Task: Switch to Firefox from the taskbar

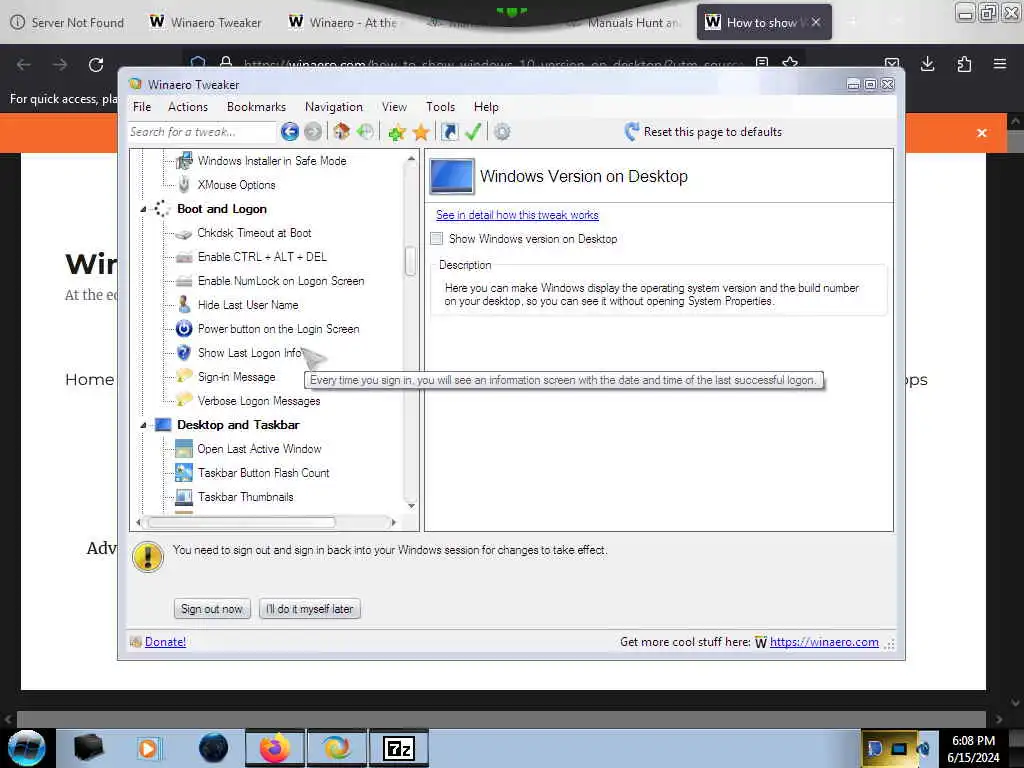Action: 274,748
